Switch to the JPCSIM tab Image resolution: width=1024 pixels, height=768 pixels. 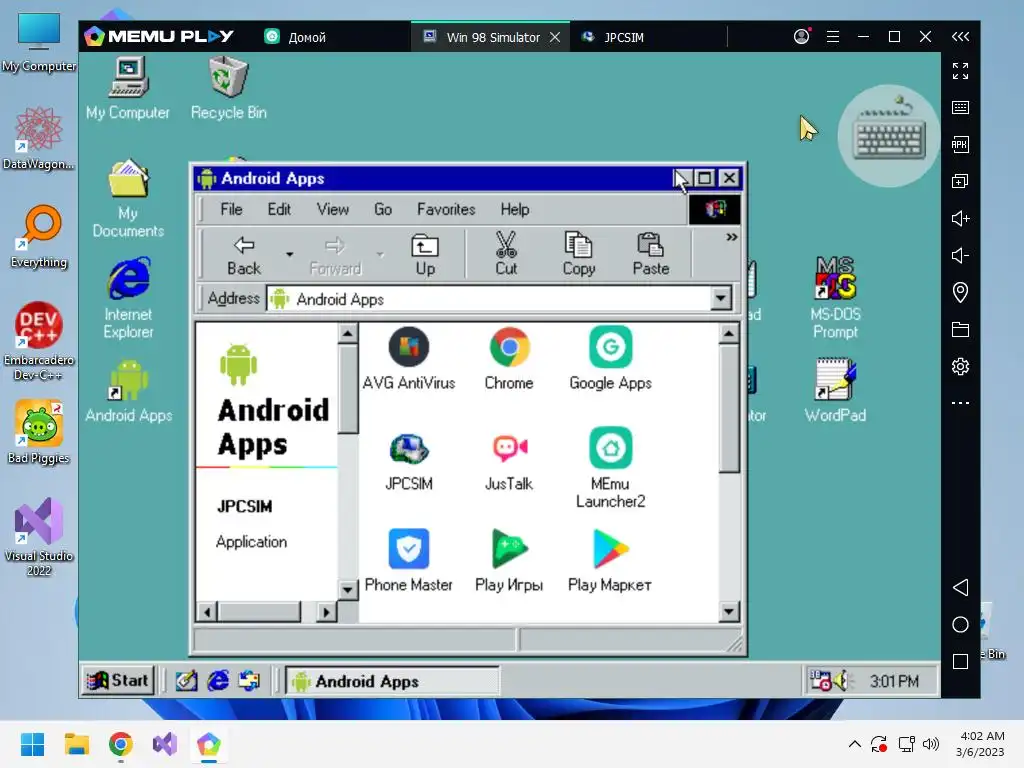tap(613, 37)
